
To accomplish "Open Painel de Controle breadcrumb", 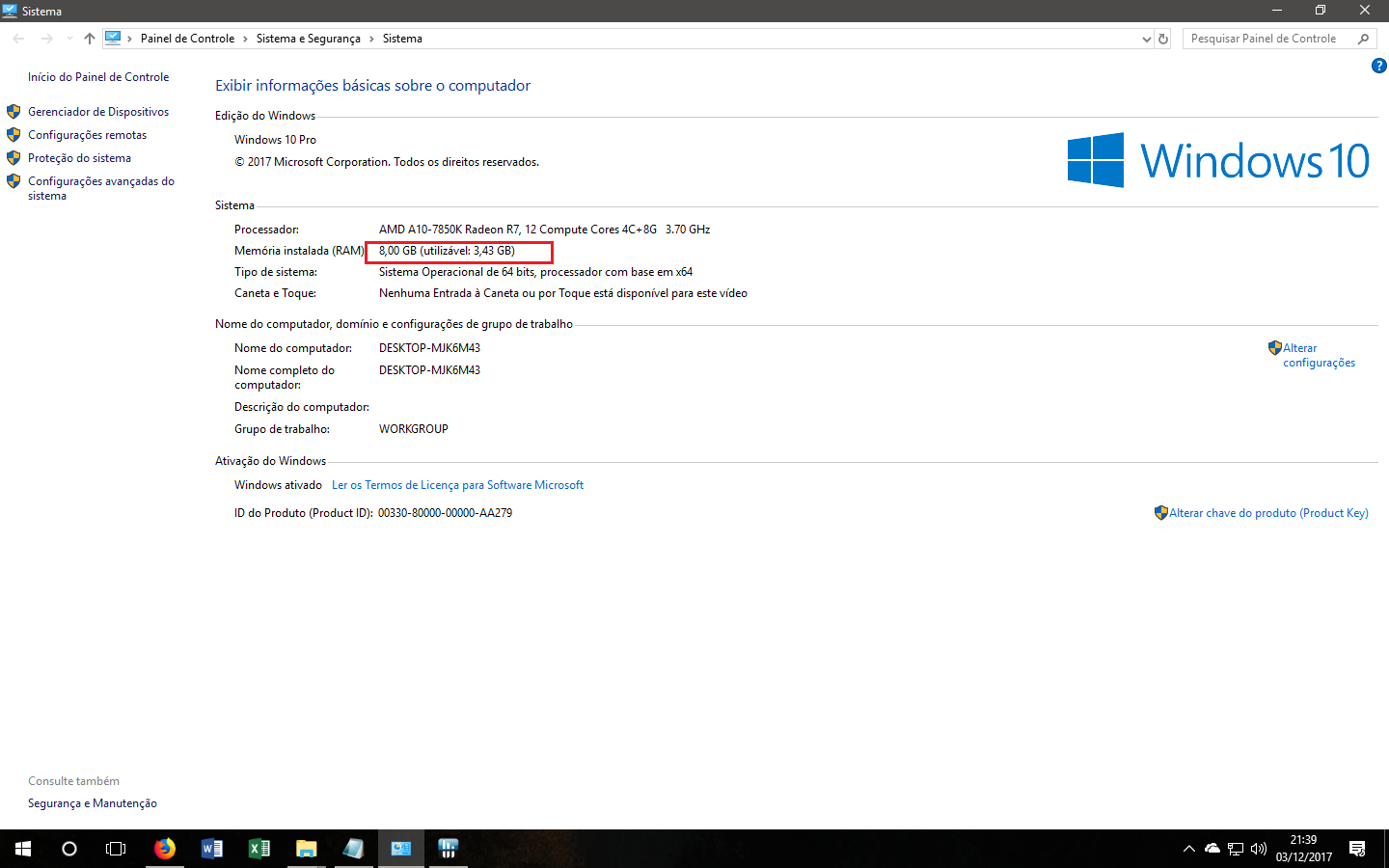I will [187, 39].
